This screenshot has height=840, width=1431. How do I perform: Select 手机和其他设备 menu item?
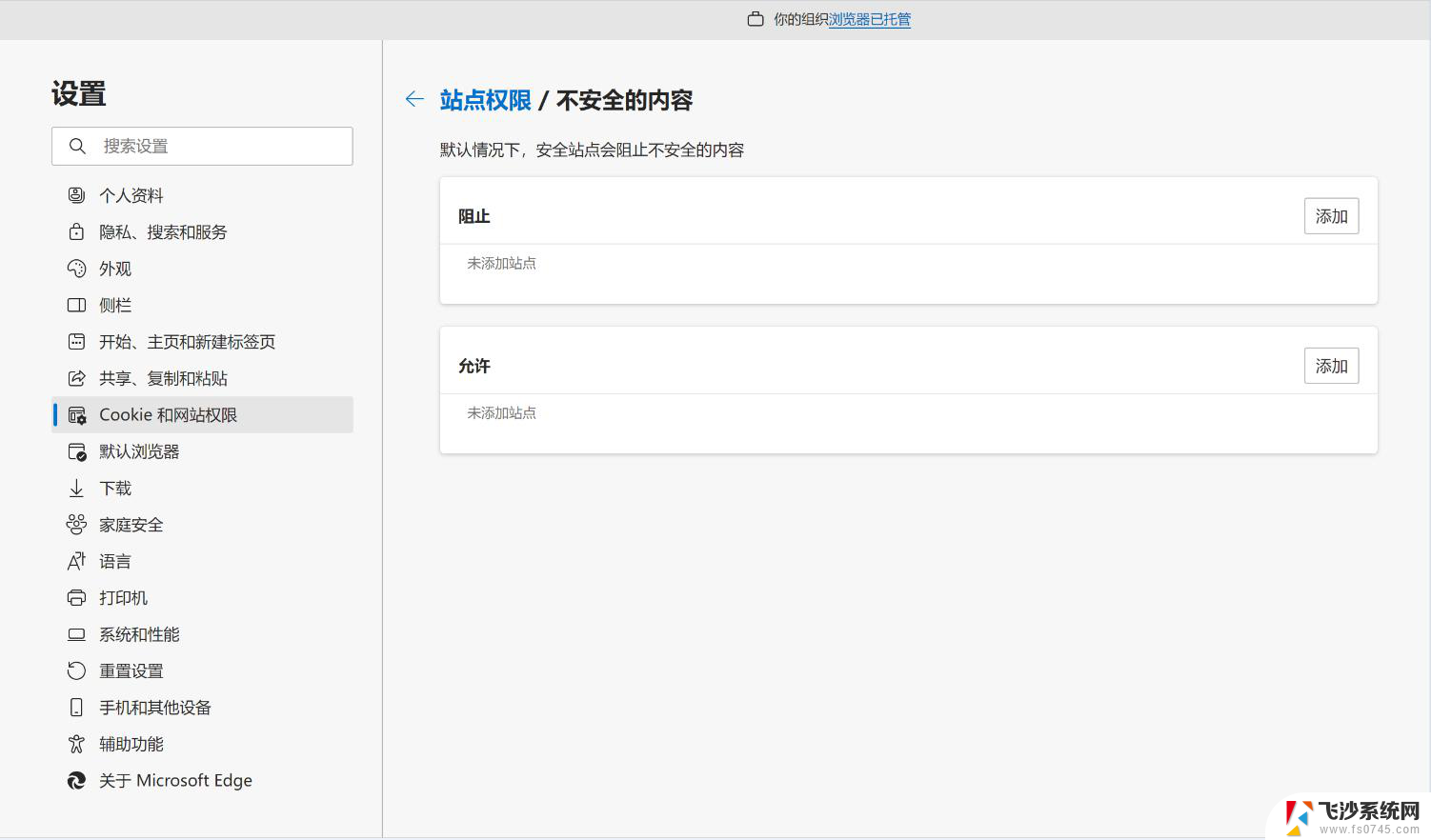202,707
